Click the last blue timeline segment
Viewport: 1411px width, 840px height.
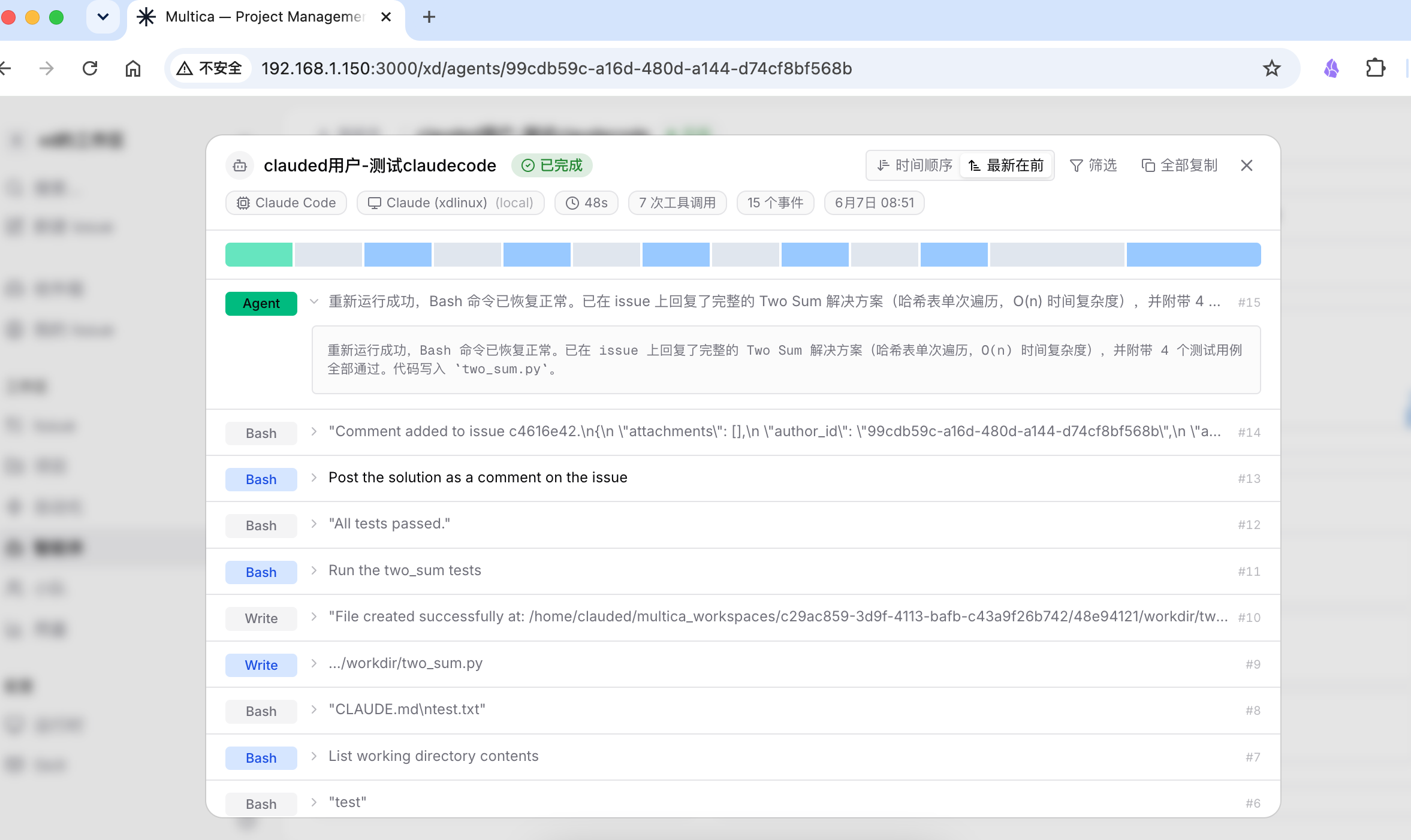(x=1193, y=255)
